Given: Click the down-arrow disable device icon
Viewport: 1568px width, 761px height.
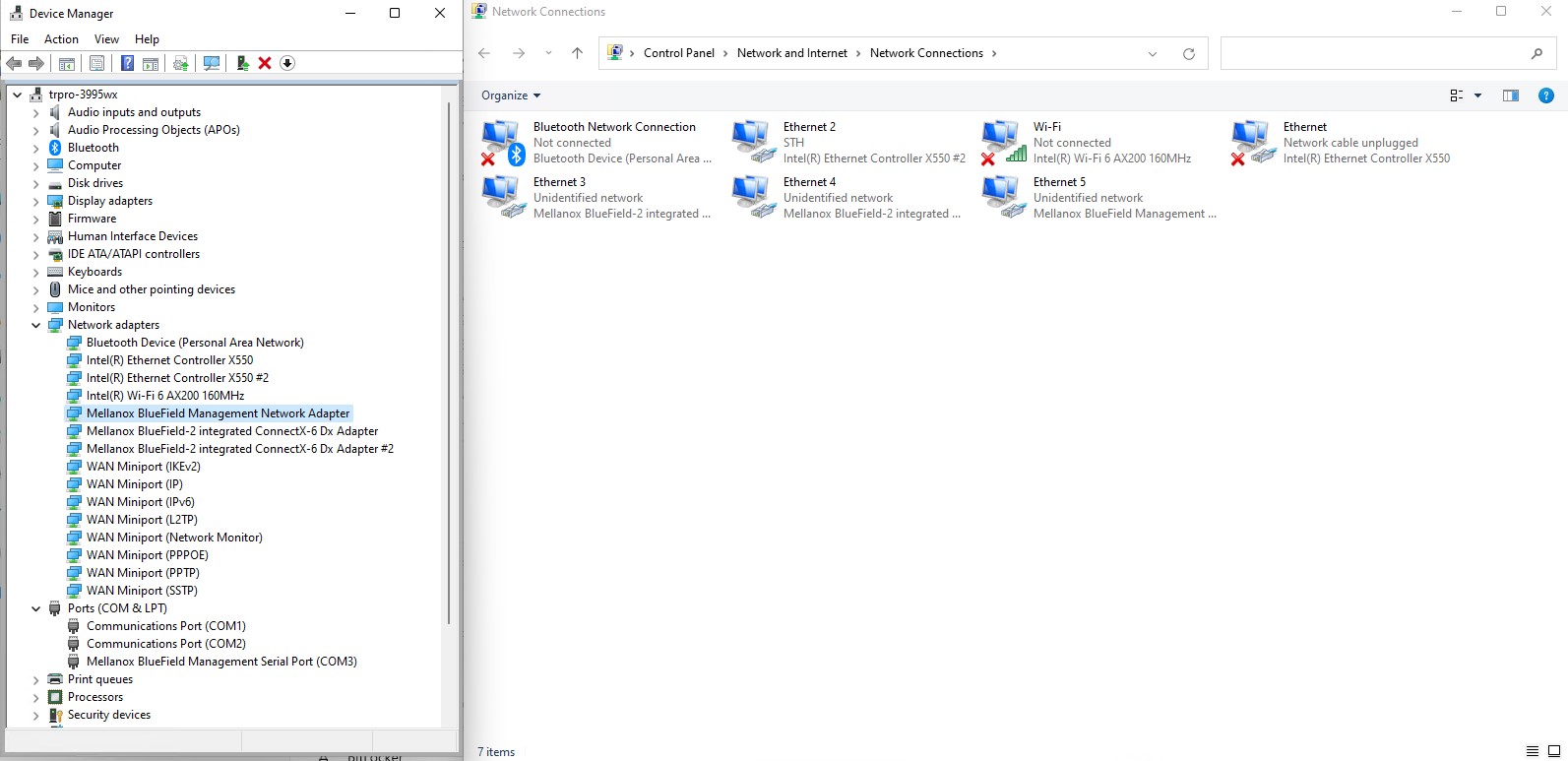Looking at the screenshot, I should (287, 63).
